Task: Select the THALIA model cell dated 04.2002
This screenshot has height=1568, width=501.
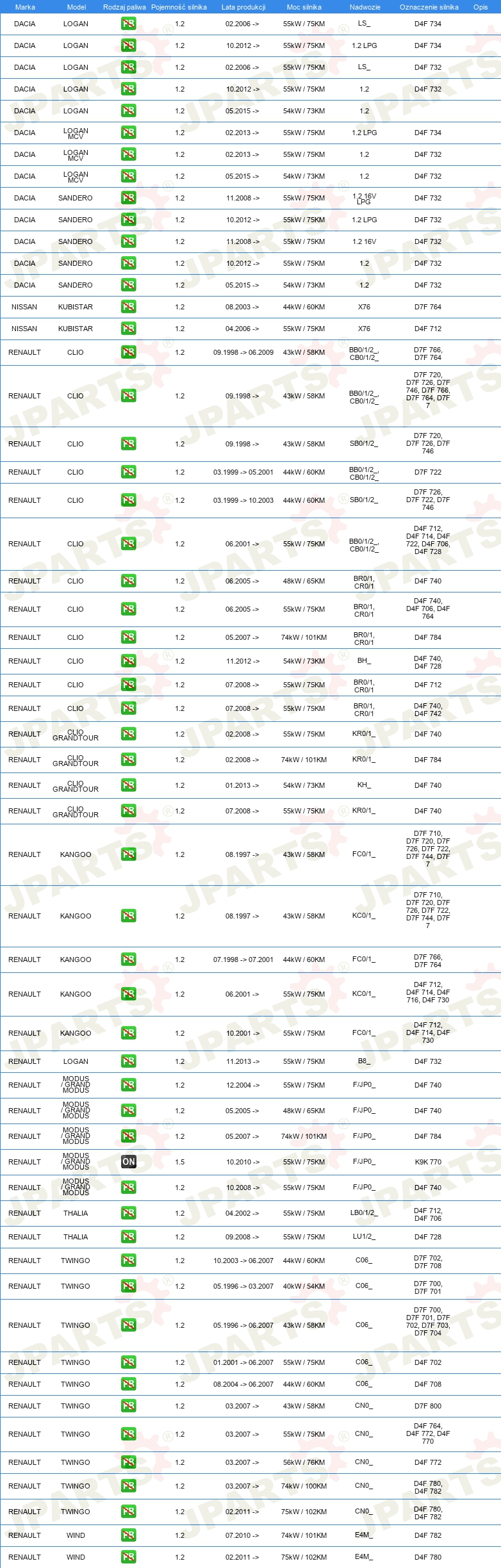Action: (76, 1213)
